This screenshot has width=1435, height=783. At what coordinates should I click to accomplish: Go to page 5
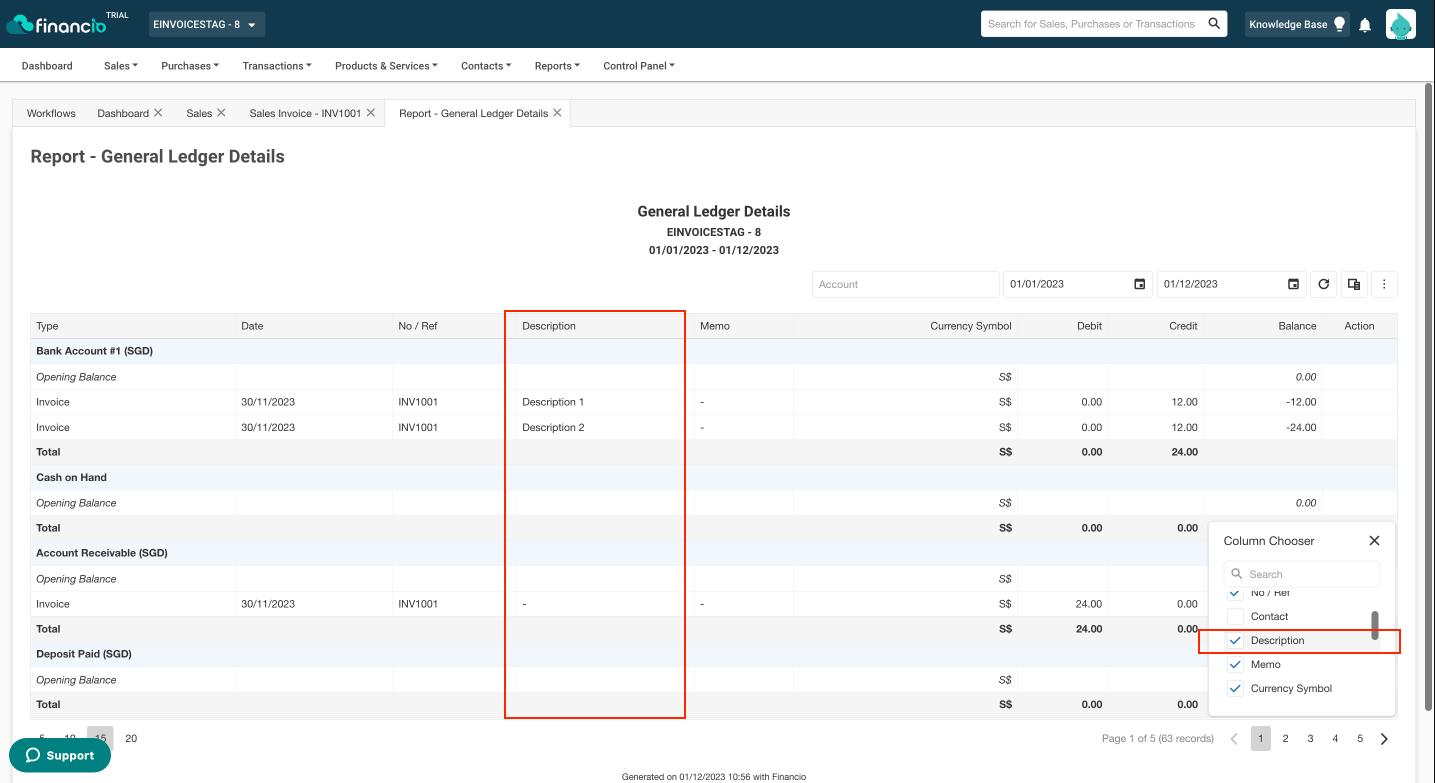click(x=1360, y=739)
